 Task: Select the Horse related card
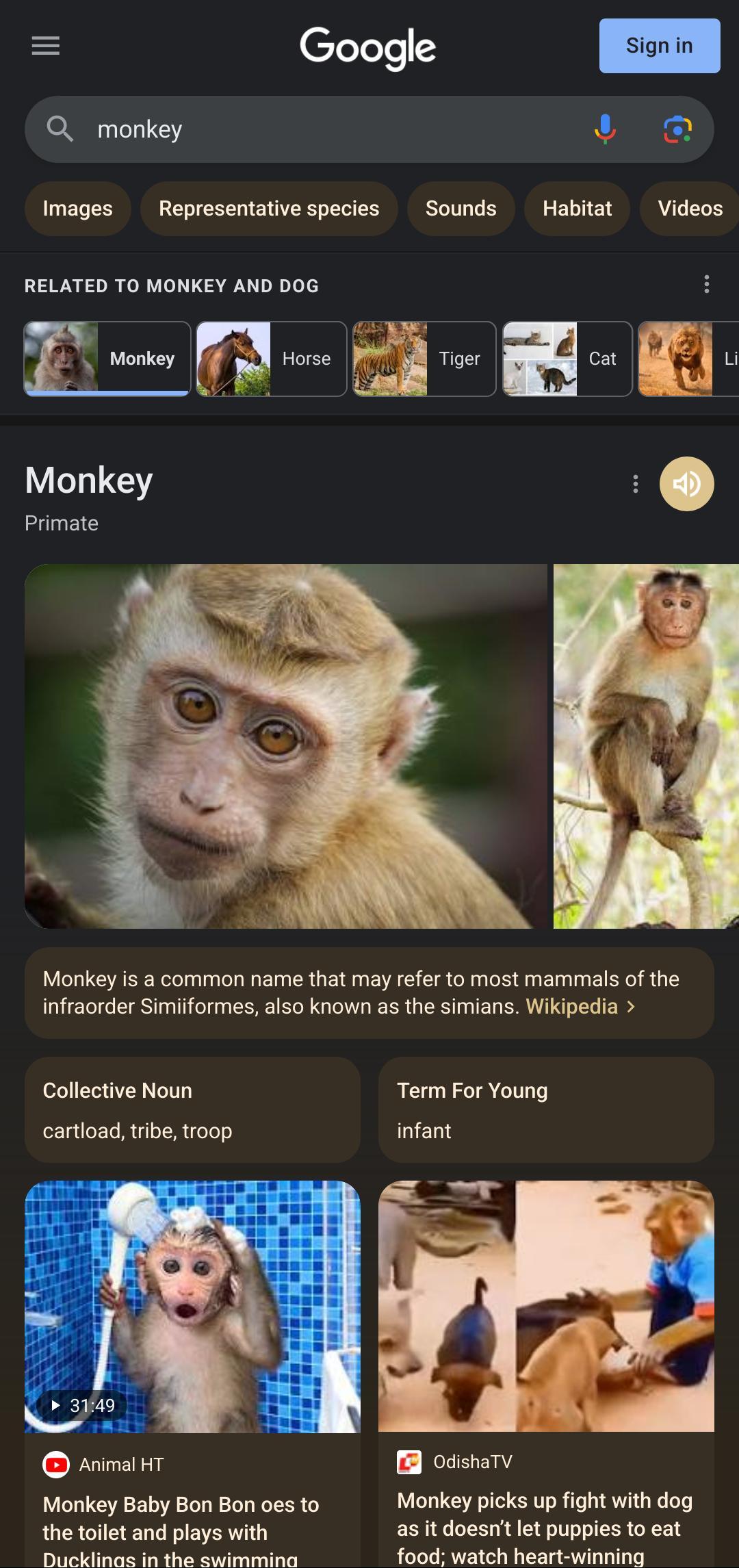[x=272, y=359]
